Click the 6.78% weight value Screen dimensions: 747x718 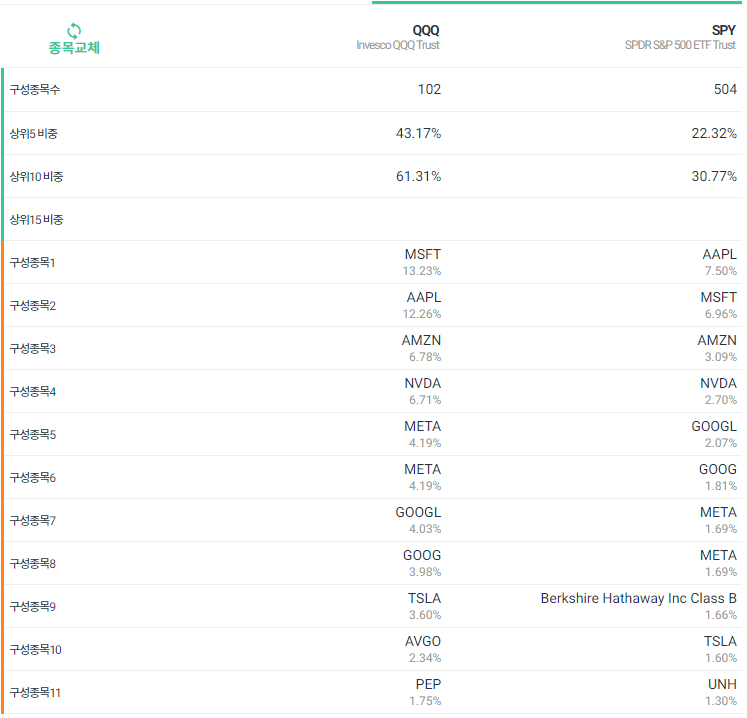(x=425, y=357)
